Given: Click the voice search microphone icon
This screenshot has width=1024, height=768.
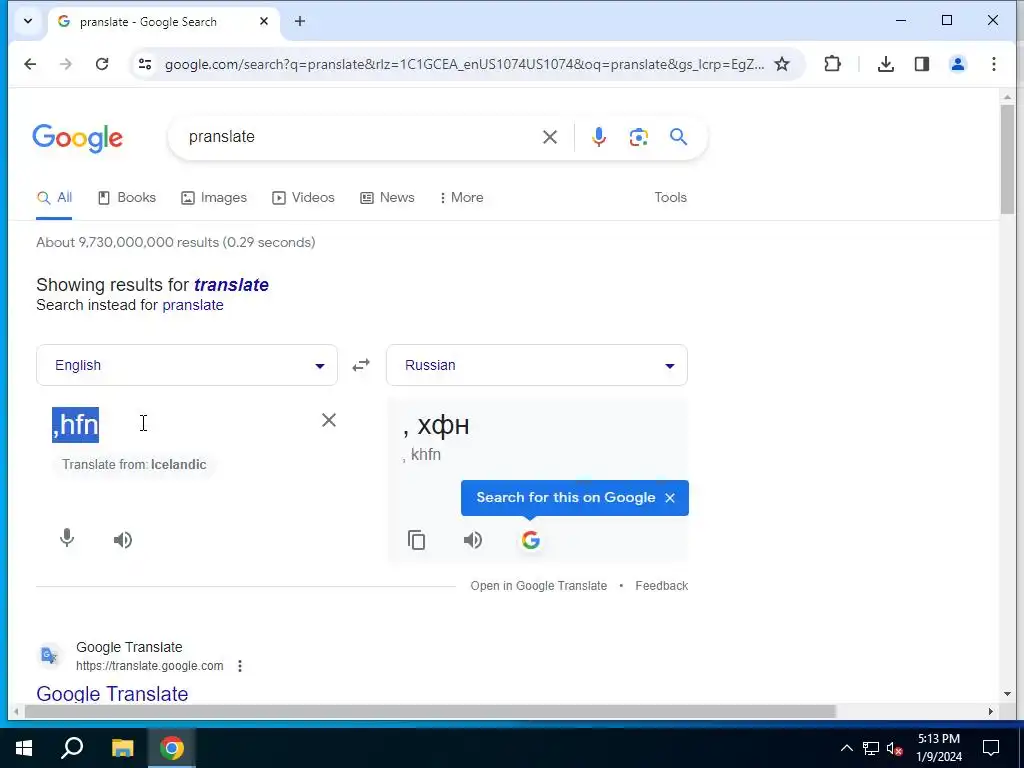Looking at the screenshot, I should coord(598,137).
